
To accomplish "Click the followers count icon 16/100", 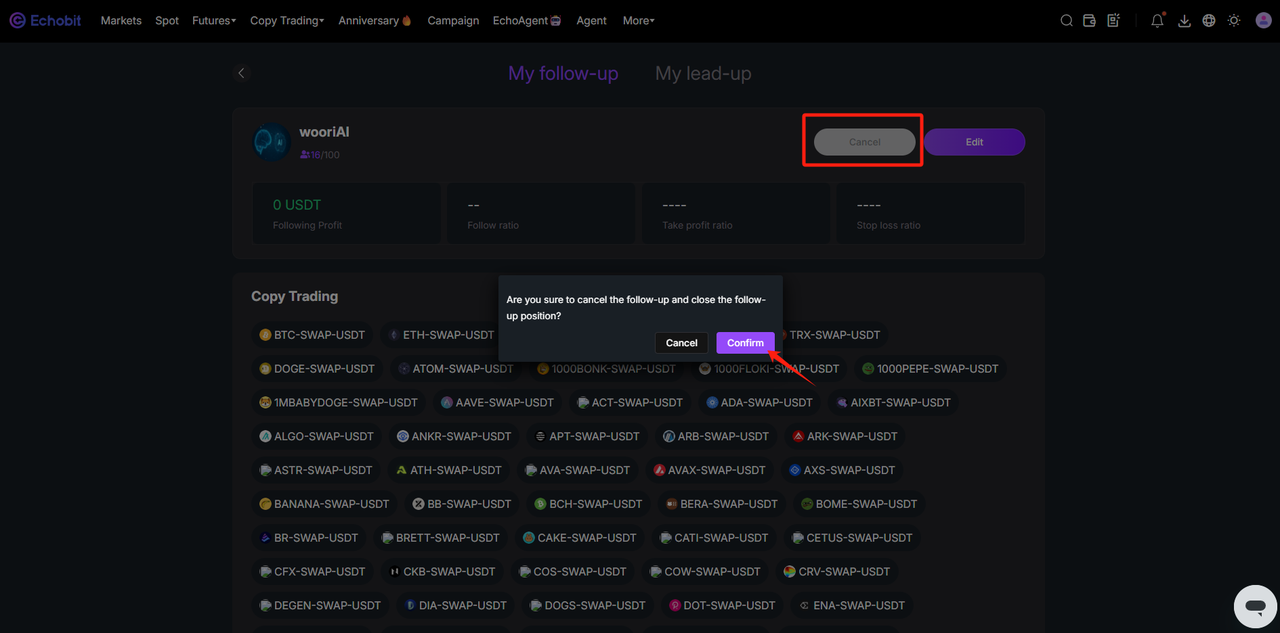I will 304,155.
